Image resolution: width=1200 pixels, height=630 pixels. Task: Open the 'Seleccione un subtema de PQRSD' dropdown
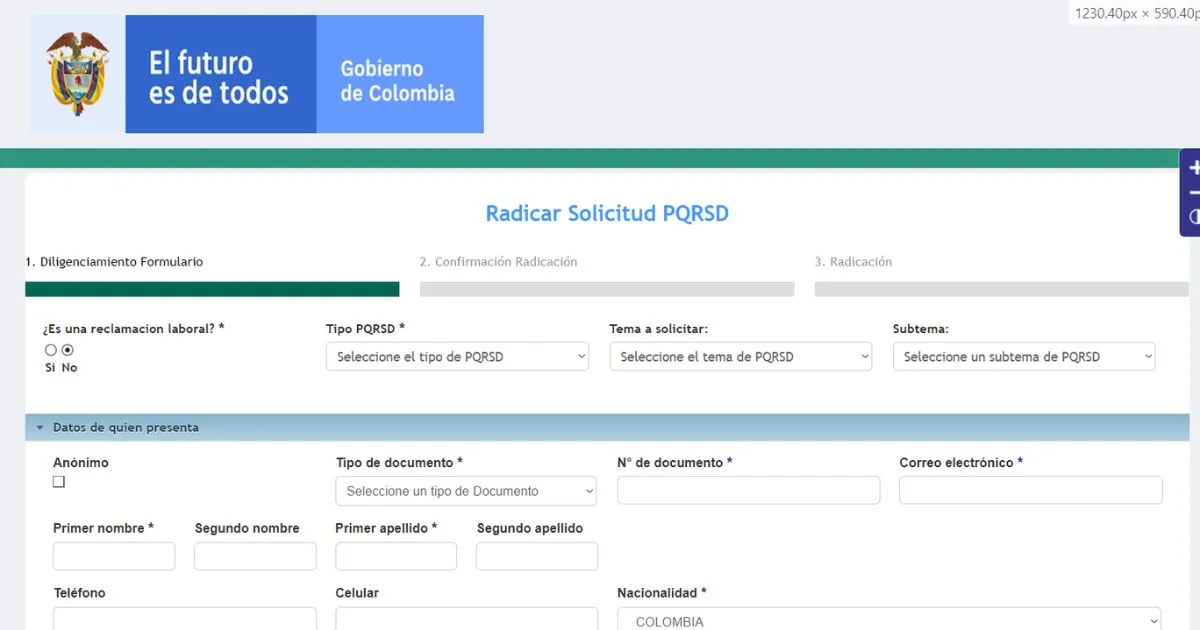(x=1024, y=357)
